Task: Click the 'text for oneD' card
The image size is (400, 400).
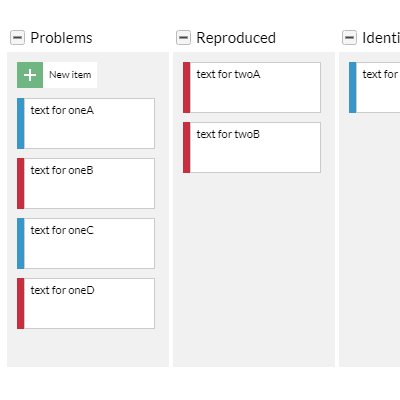Action: coord(86,303)
